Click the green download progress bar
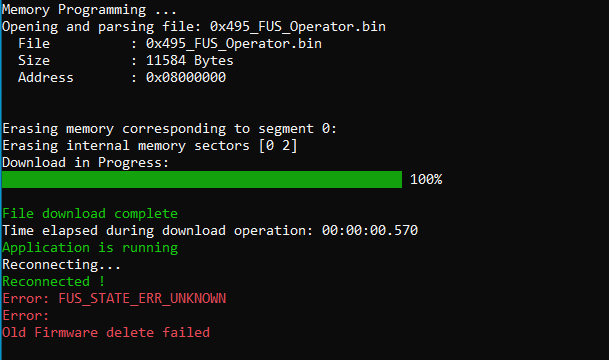 coord(202,179)
